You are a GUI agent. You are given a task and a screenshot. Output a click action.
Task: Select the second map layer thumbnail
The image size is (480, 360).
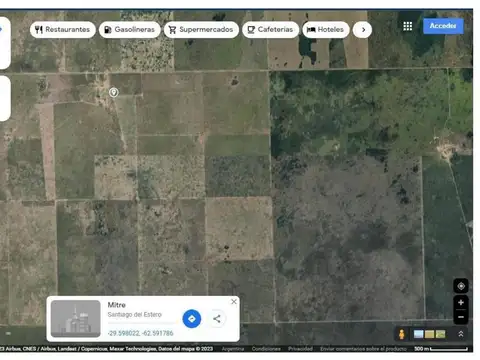[x=429, y=334]
